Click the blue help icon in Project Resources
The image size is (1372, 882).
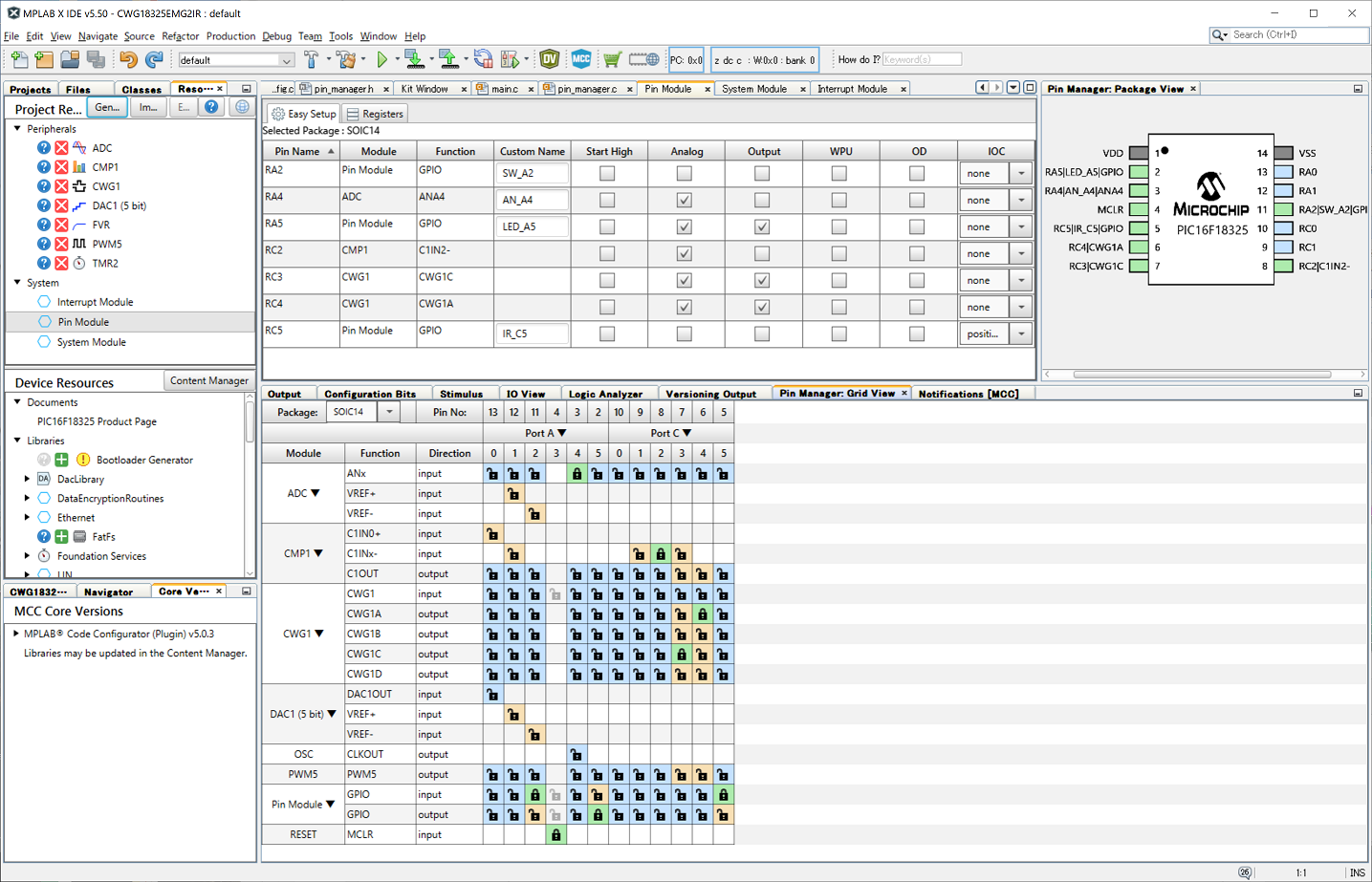click(211, 107)
